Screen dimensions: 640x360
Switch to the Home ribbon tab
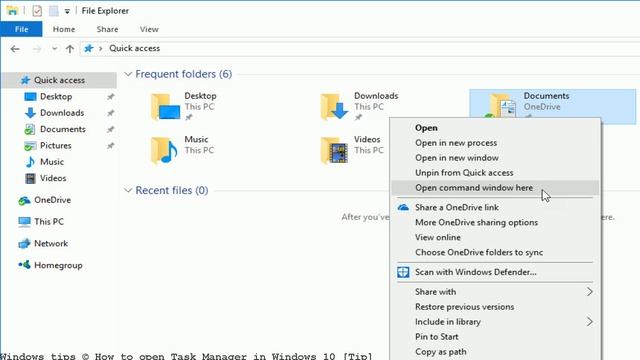coord(64,29)
